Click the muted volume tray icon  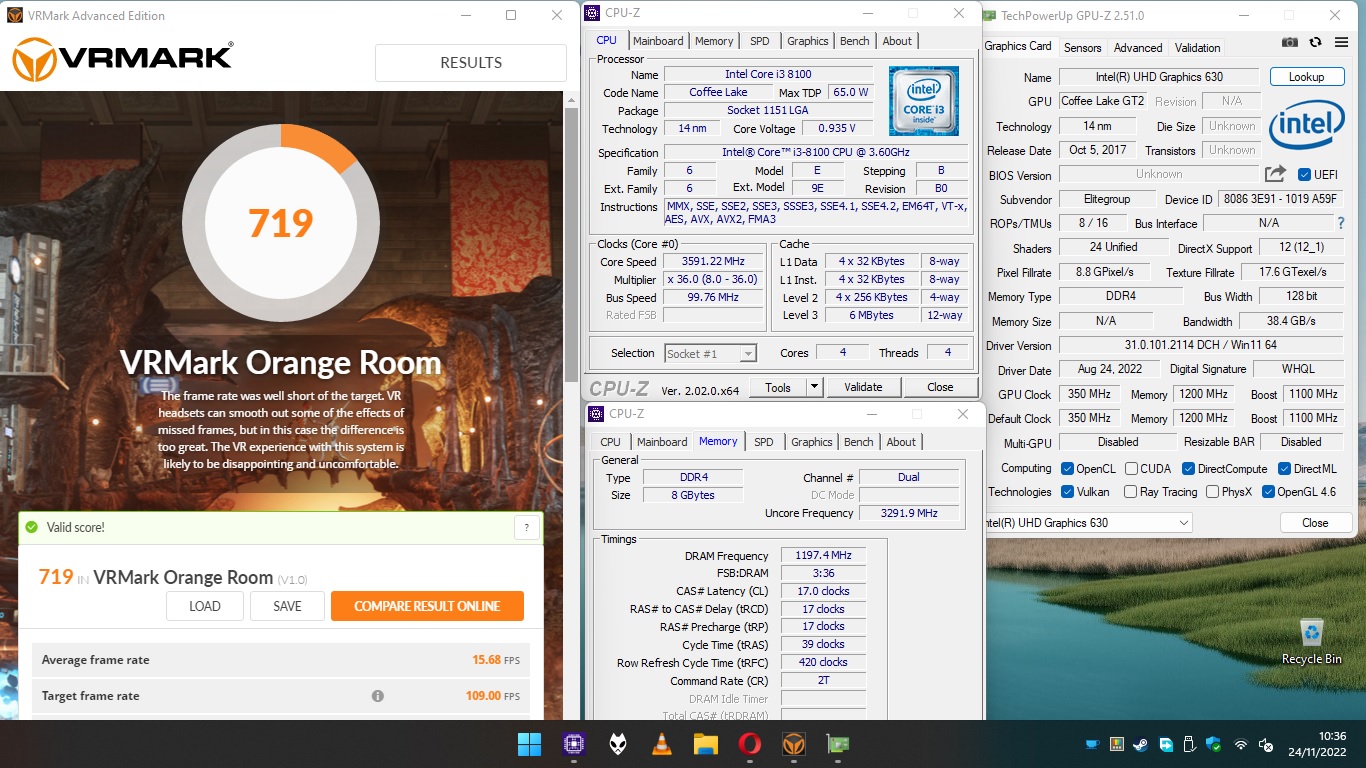[x=1265, y=745]
